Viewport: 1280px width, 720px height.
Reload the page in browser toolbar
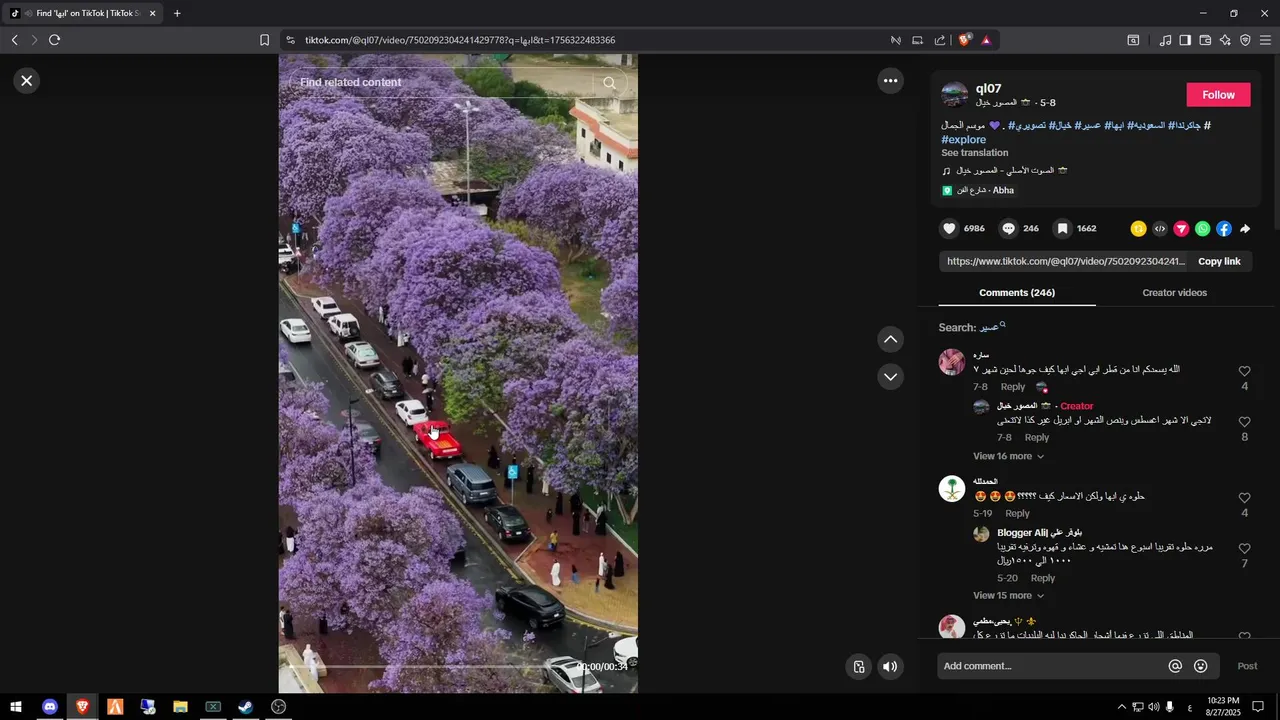click(x=54, y=40)
